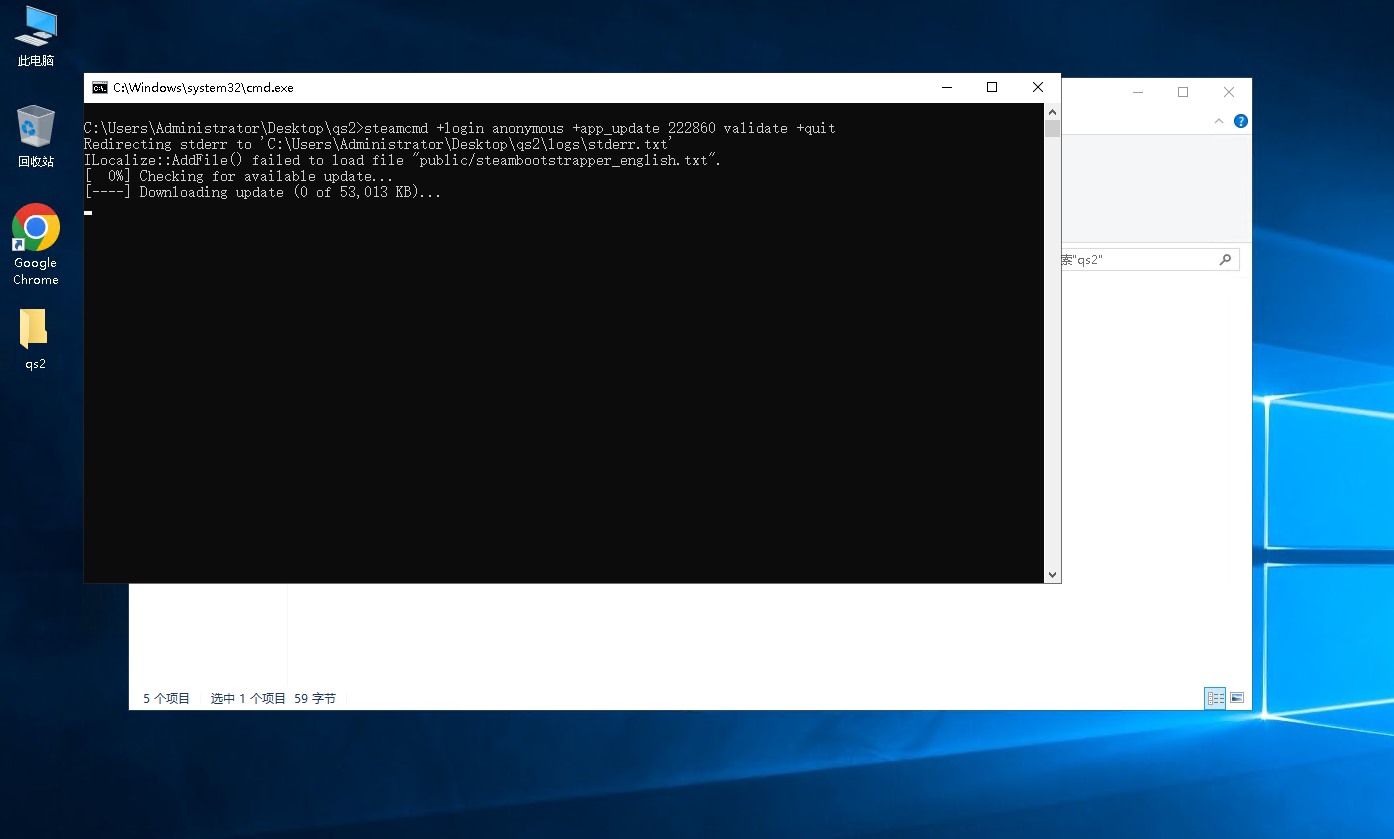
Task: Open the Google Chrome desktop shortcut
Action: [x=36, y=229]
